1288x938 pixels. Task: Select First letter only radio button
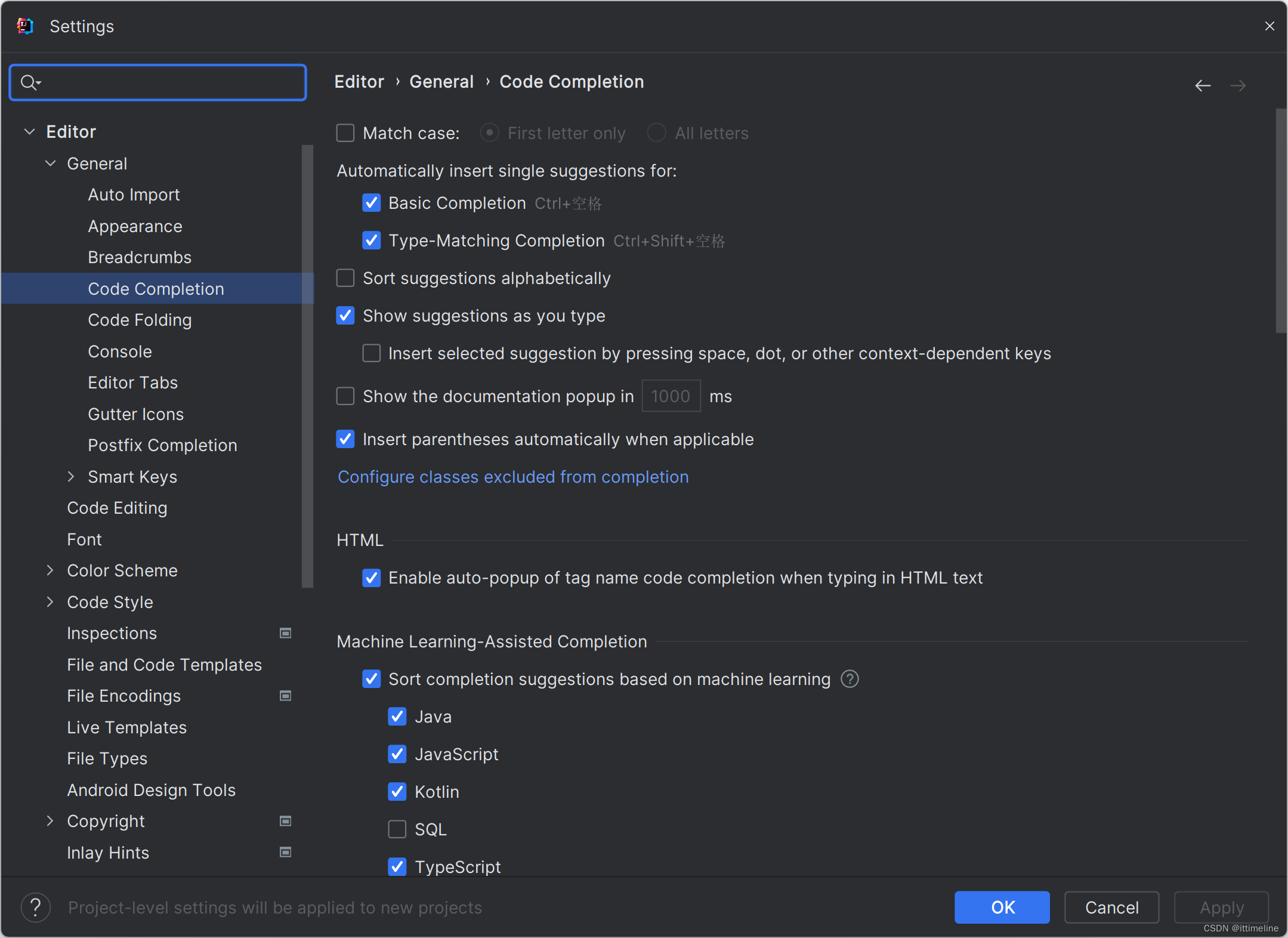489,133
